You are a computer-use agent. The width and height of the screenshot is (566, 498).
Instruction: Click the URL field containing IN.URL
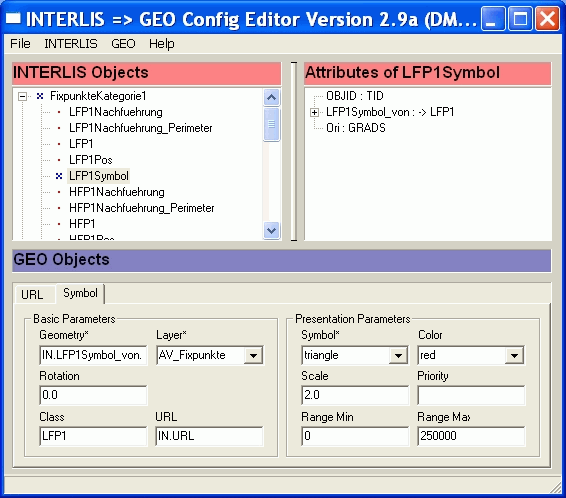(209, 436)
